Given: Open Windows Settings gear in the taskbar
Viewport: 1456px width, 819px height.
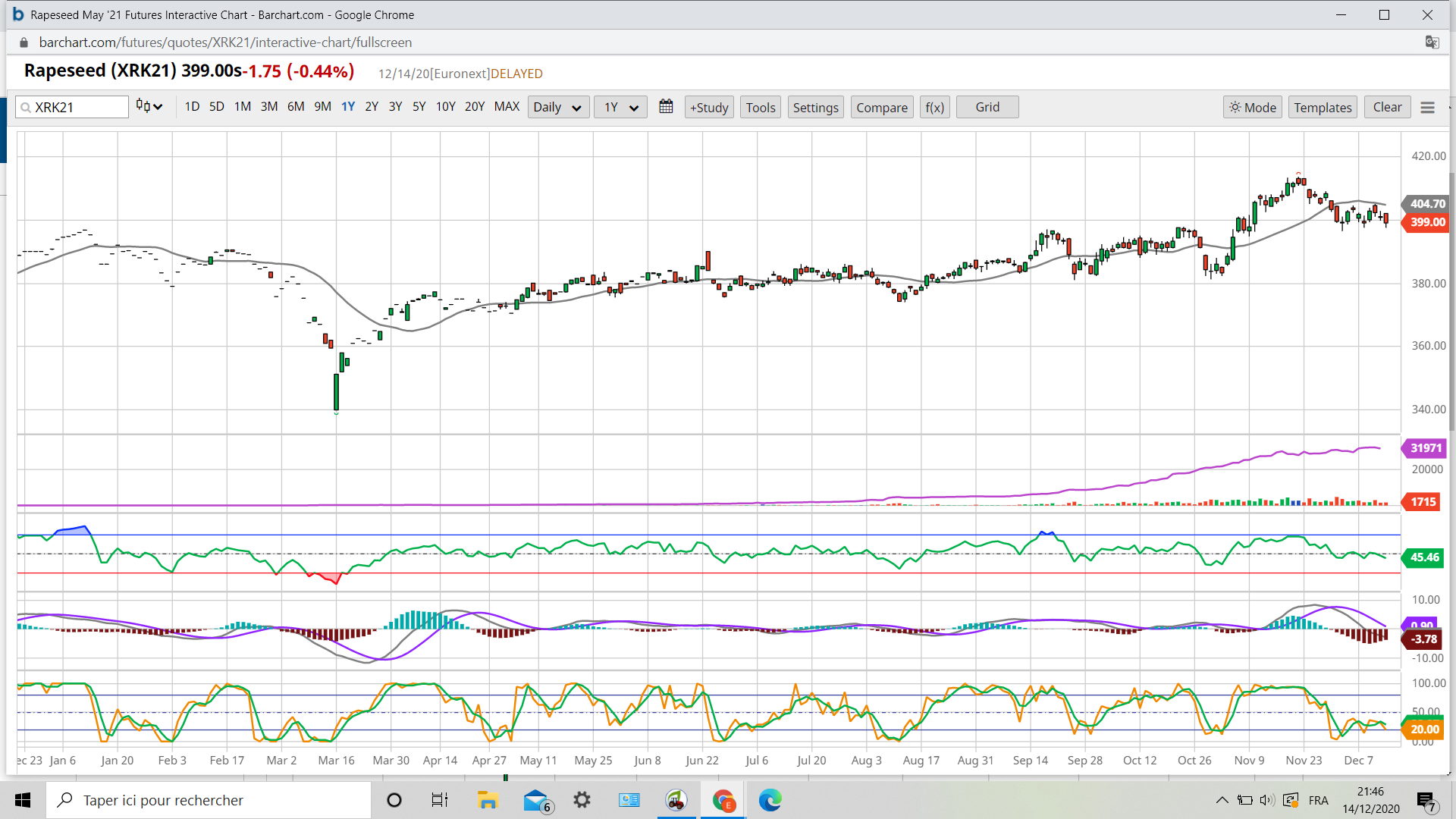Looking at the screenshot, I should (x=582, y=800).
